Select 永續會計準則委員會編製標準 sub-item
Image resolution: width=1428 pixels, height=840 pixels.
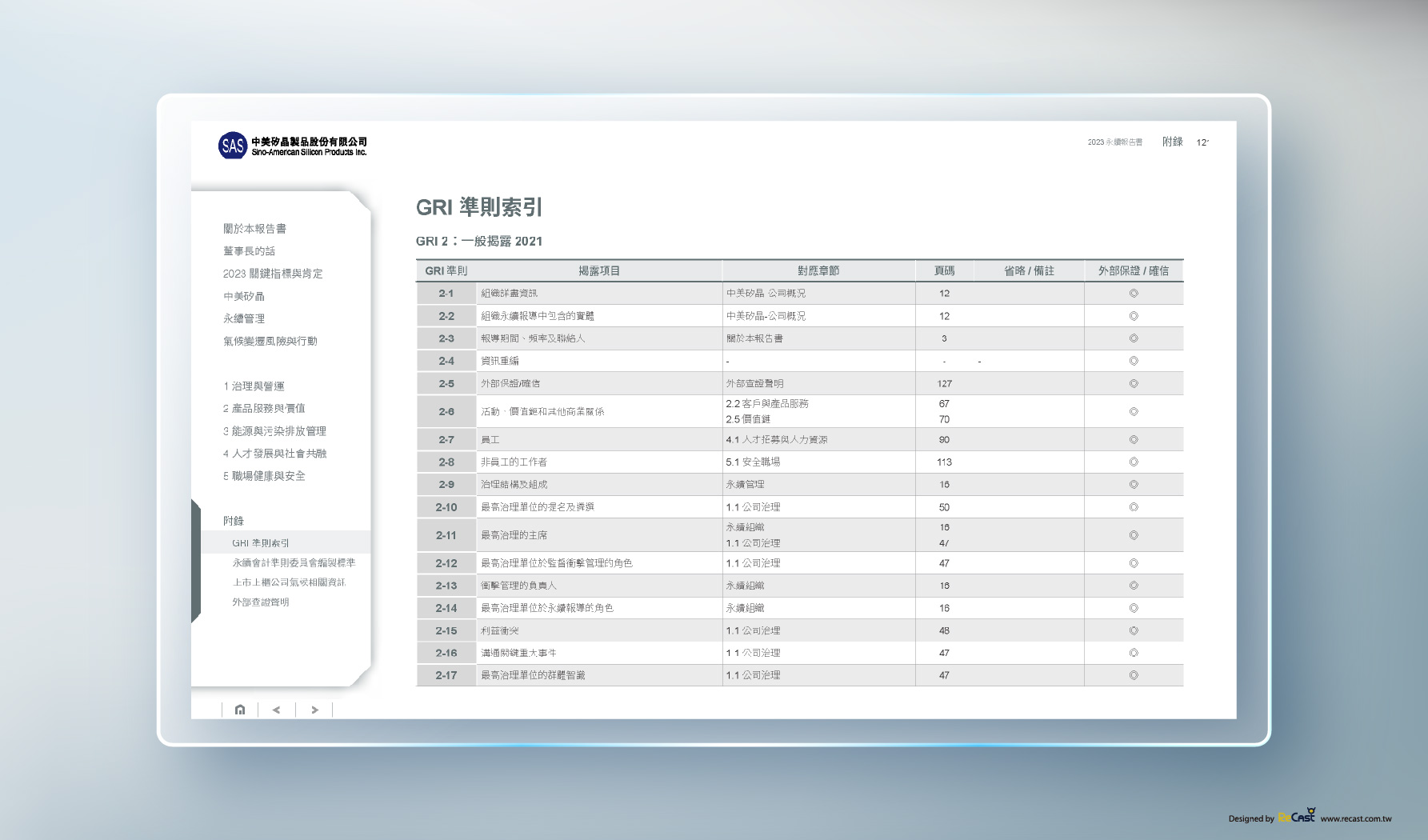point(294,562)
